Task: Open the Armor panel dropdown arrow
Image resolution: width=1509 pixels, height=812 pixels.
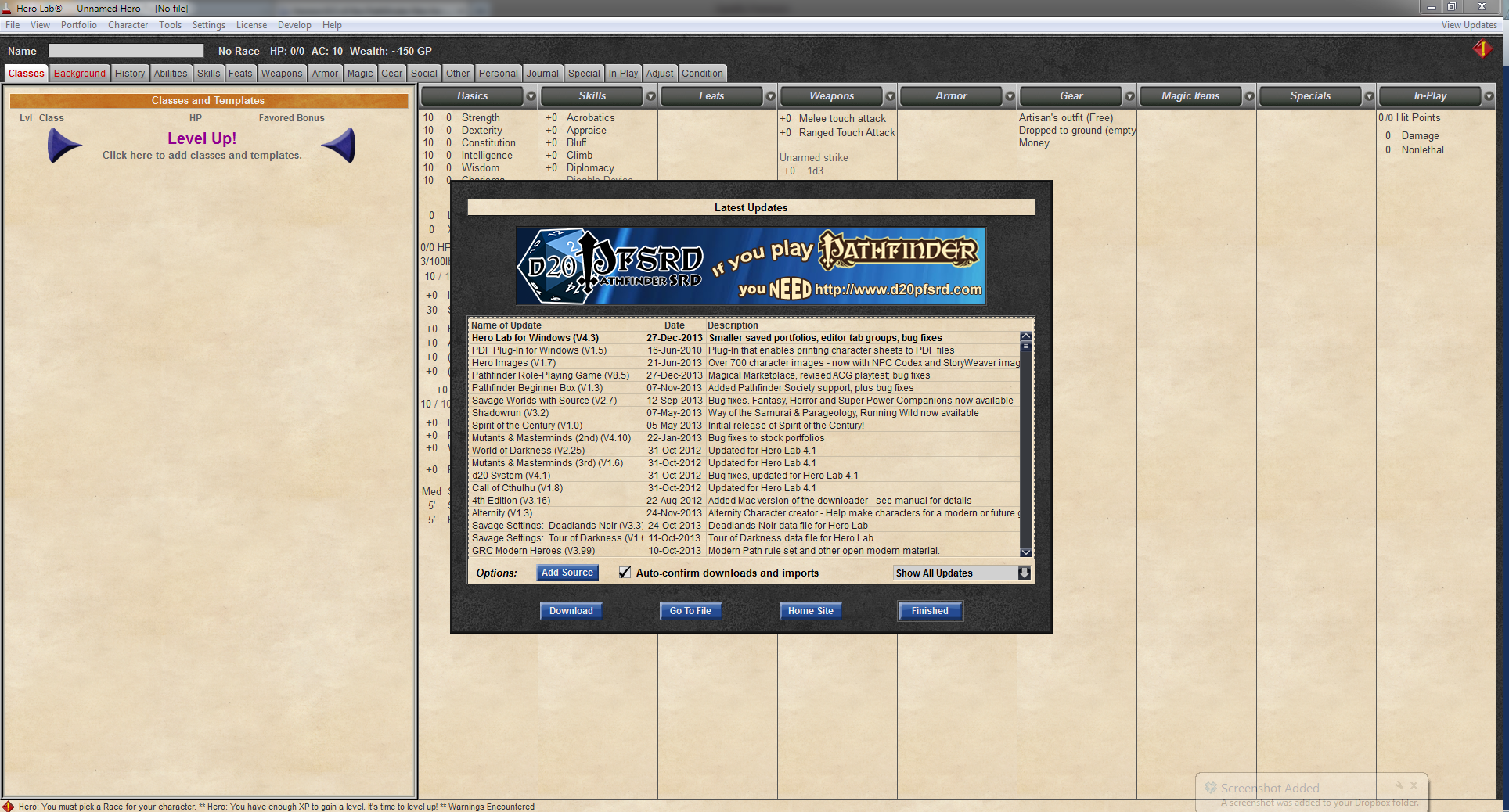Action: tap(1010, 96)
